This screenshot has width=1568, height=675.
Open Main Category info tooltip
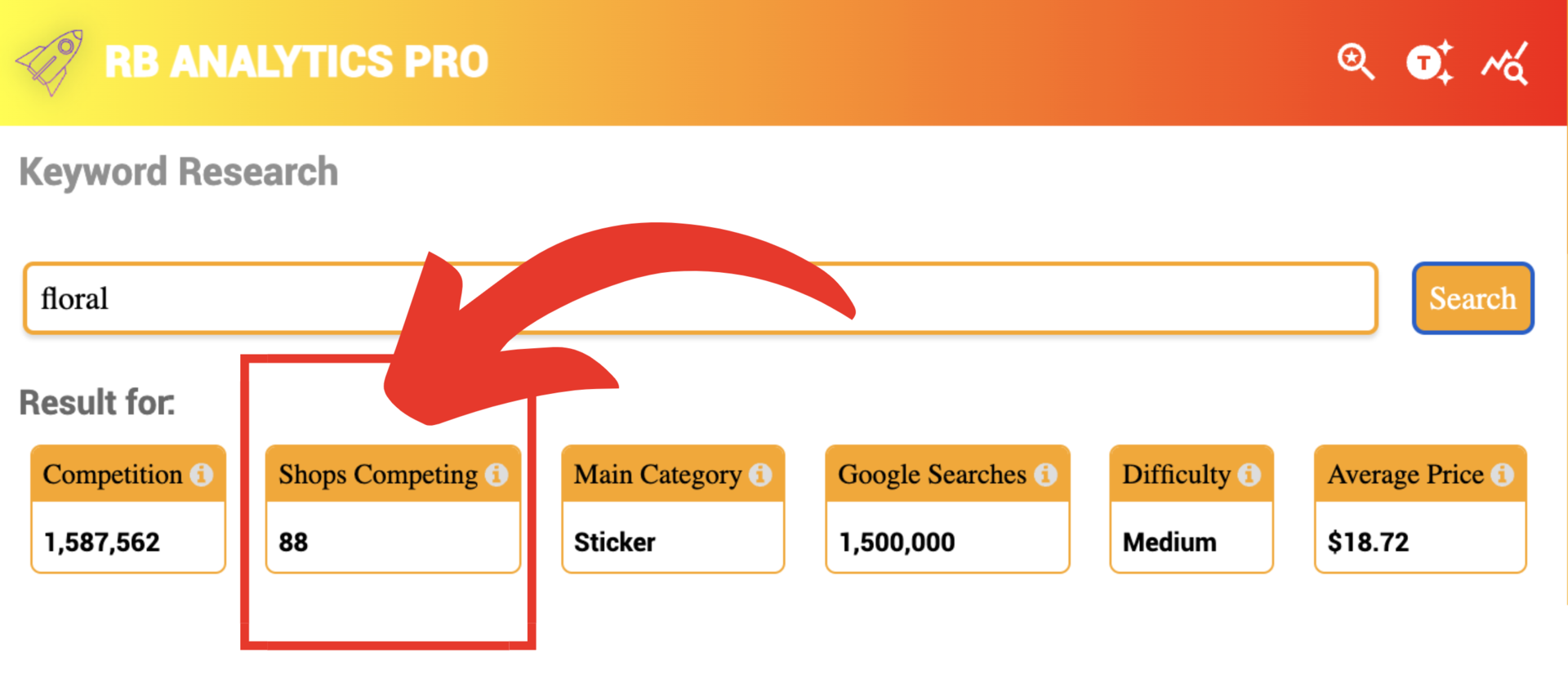tap(762, 472)
